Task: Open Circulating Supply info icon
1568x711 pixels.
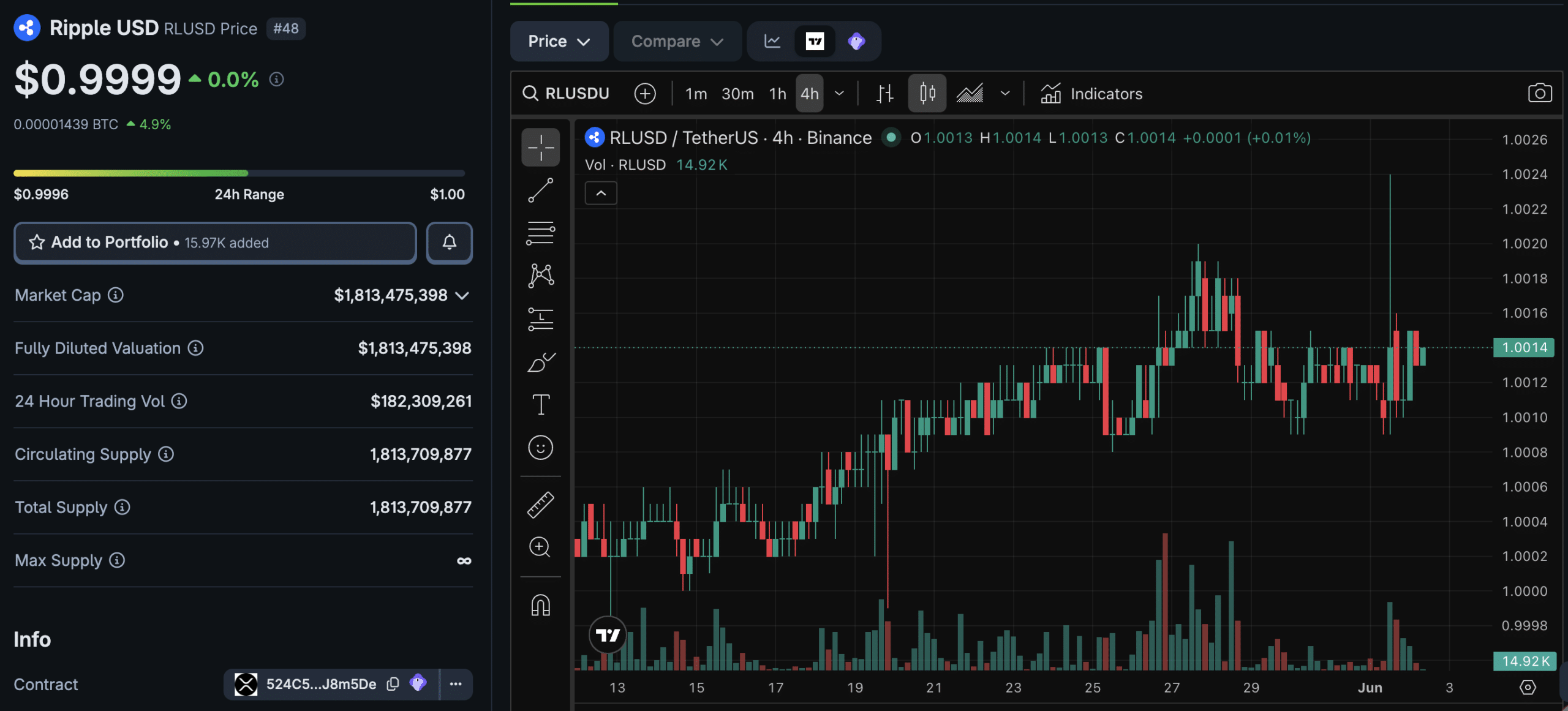Action: [166, 454]
